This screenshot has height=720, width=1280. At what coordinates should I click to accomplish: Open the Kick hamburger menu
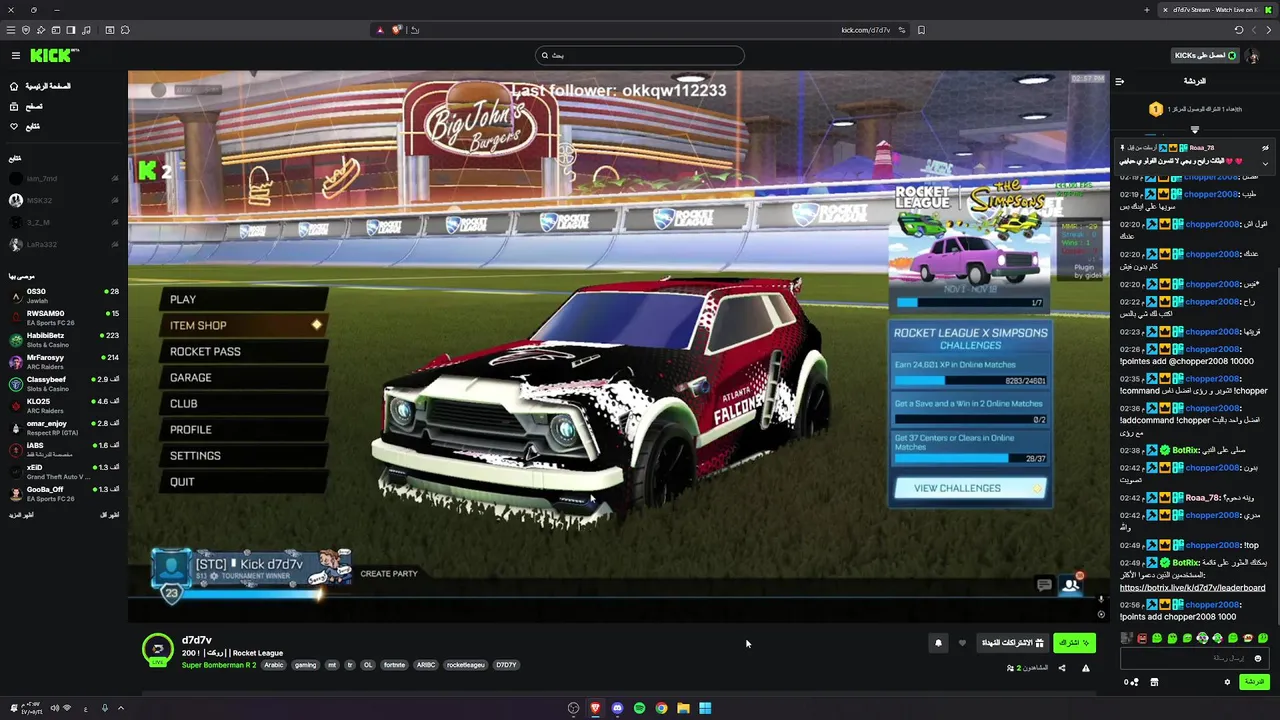pyautogui.click(x=15, y=56)
